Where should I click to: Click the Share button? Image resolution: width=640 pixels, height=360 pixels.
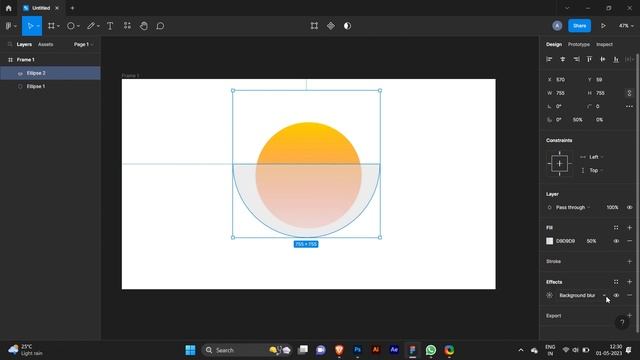point(579,26)
